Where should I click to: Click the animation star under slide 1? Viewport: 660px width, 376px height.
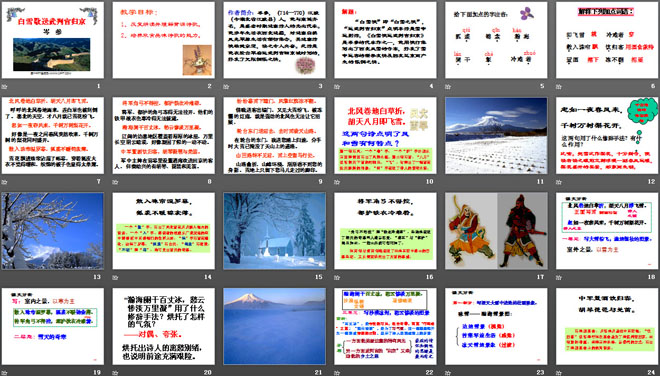(4, 87)
